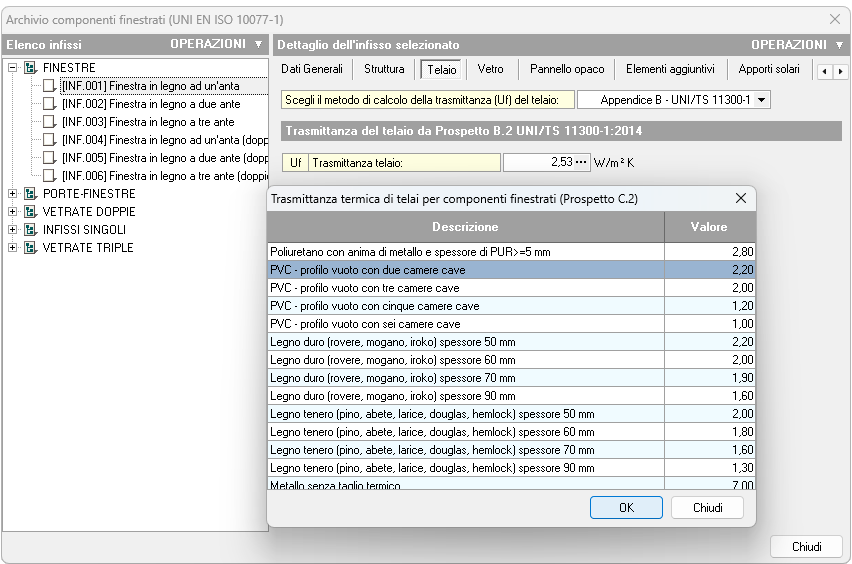Click the VETRATE TRIPLE category icon
This screenshot has height=564, width=852.
pyautogui.click(x=30, y=248)
